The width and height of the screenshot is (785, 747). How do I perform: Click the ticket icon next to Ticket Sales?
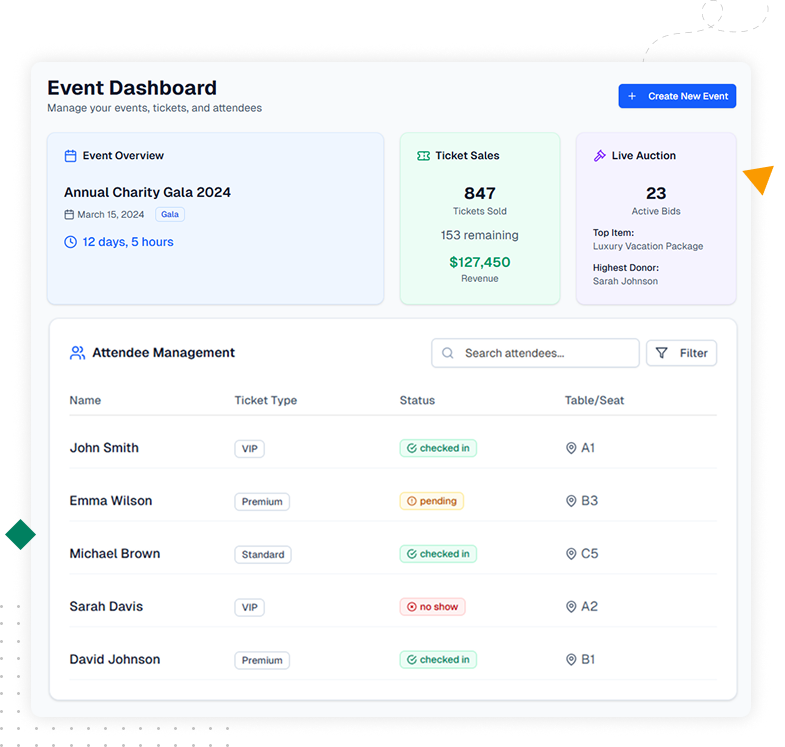(424, 156)
